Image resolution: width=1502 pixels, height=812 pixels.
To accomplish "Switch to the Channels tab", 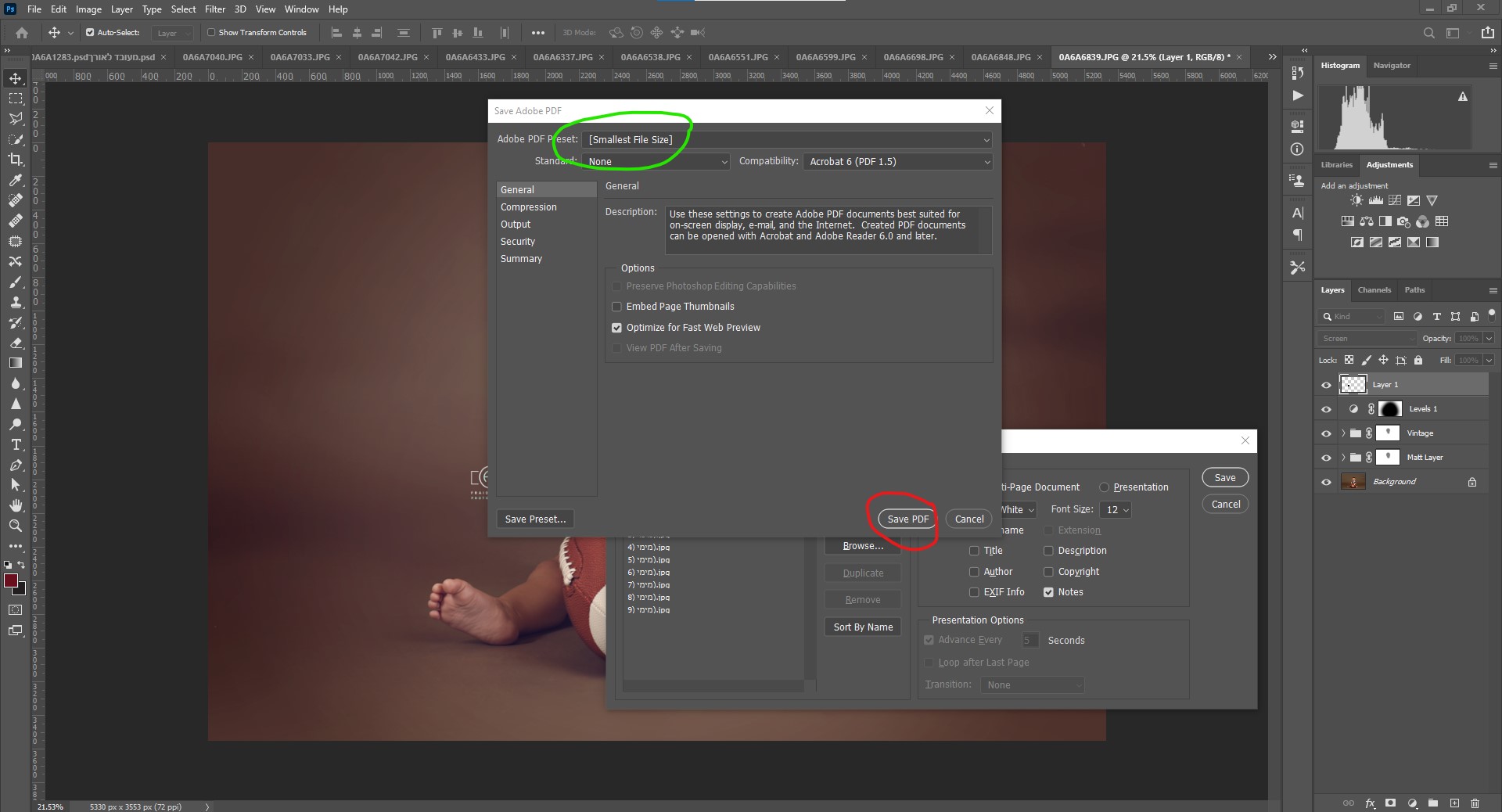I will tap(1374, 290).
